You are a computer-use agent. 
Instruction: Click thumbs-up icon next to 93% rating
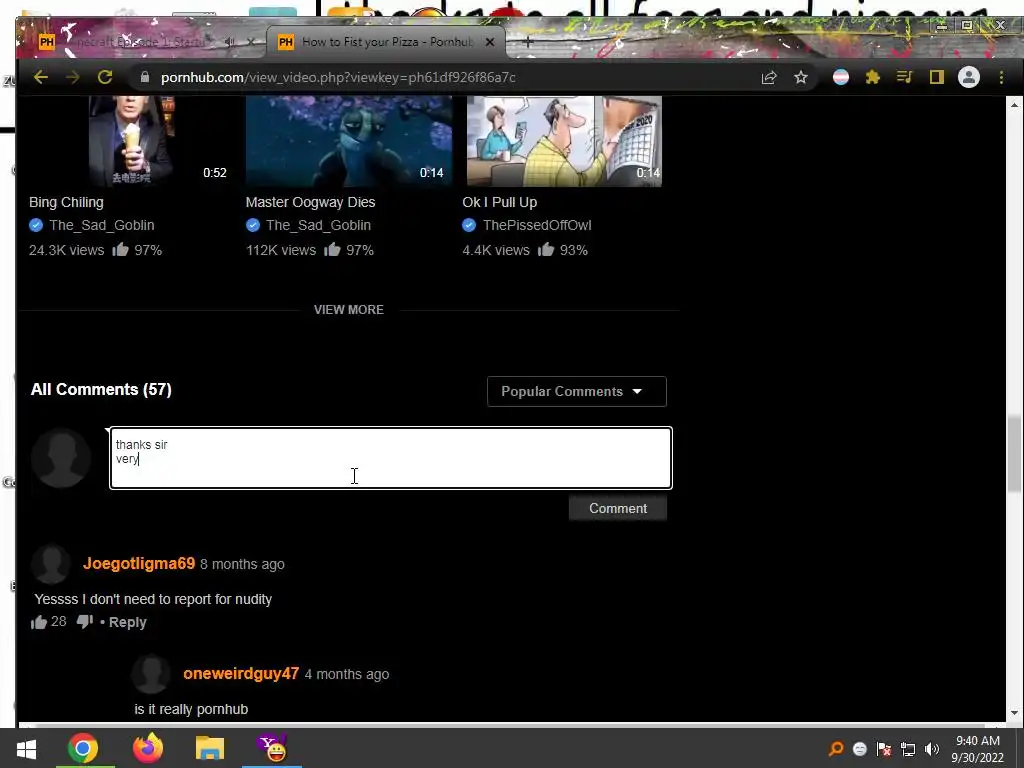546,249
